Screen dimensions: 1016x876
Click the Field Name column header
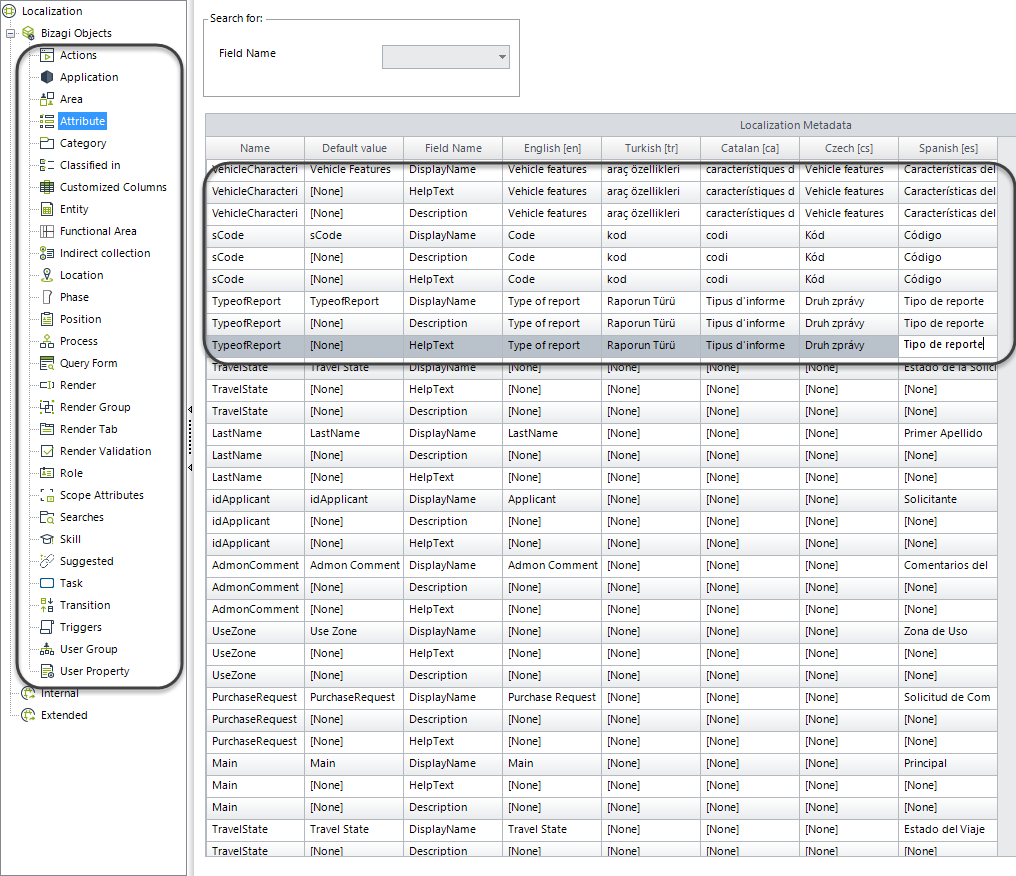coord(453,148)
